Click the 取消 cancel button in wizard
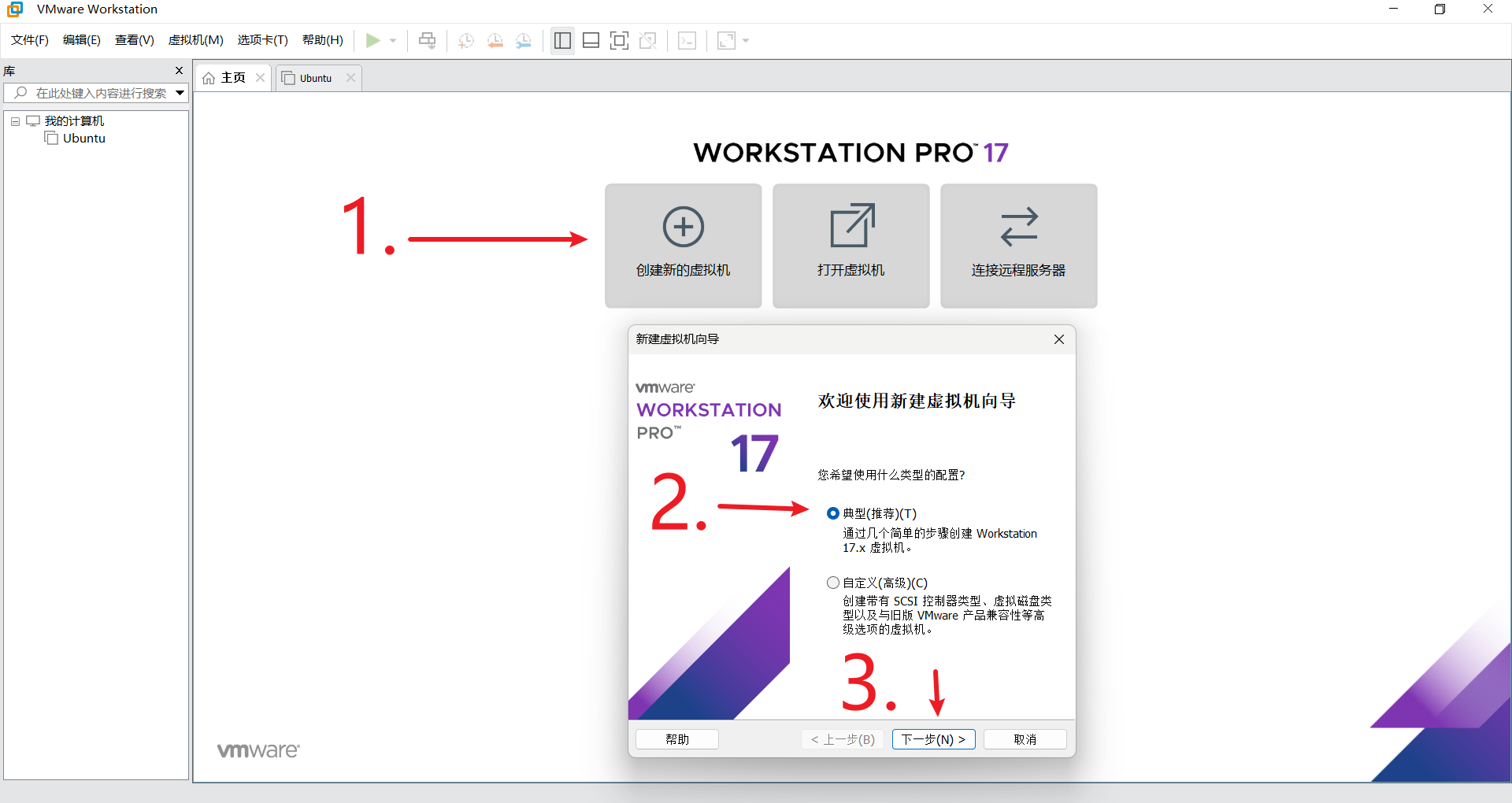1512x803 pixels. (1025, 739)
